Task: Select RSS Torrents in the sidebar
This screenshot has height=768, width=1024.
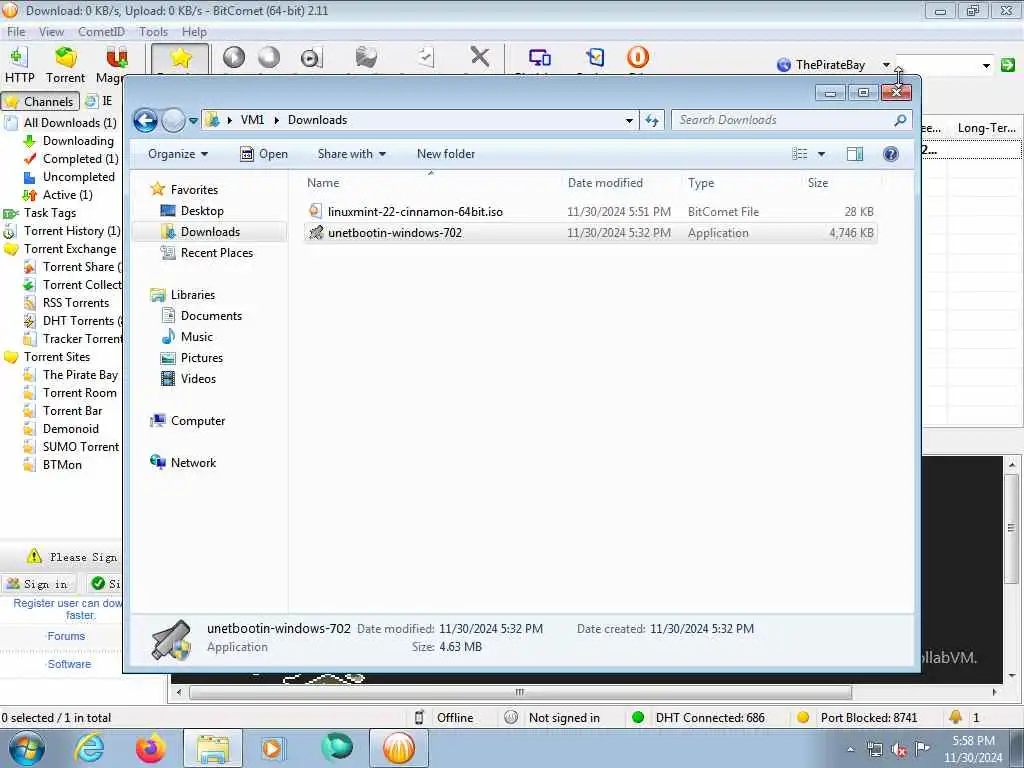Action: (x=76, y=303)
